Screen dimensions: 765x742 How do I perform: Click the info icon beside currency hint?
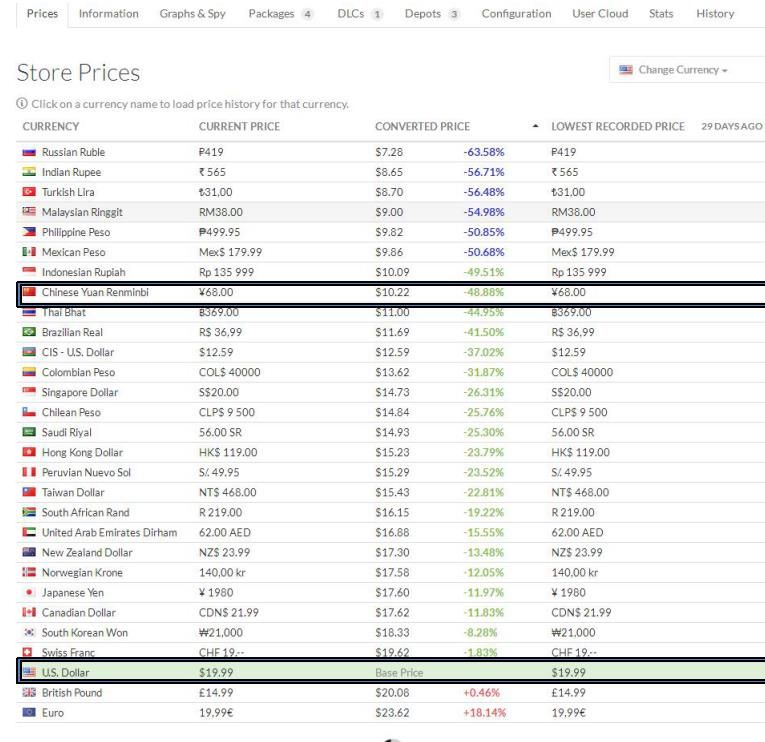22,105
